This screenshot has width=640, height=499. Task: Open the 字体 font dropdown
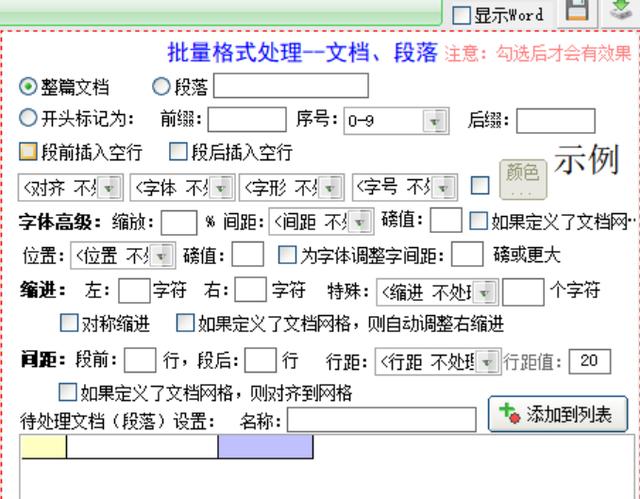[182, 188]
